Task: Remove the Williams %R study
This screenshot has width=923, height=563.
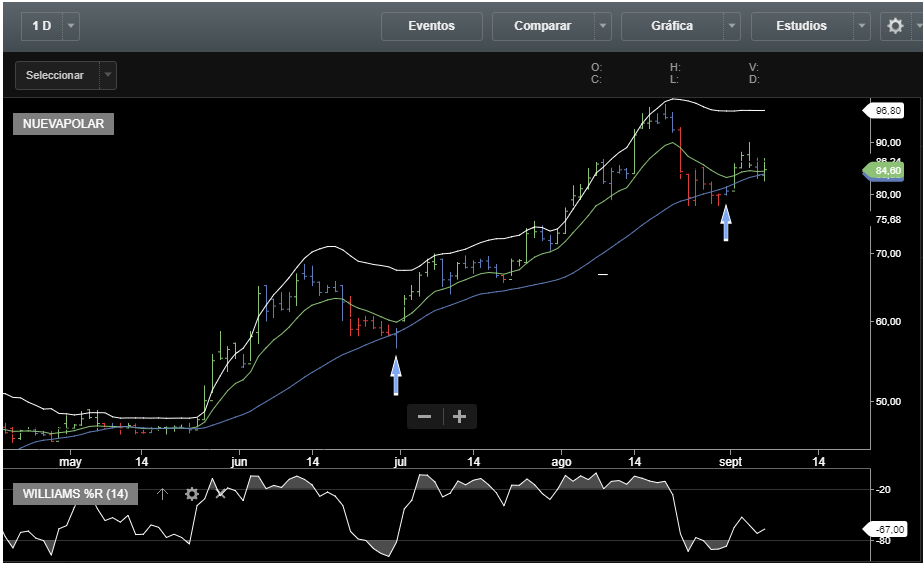Action: [x=221, y=494]
